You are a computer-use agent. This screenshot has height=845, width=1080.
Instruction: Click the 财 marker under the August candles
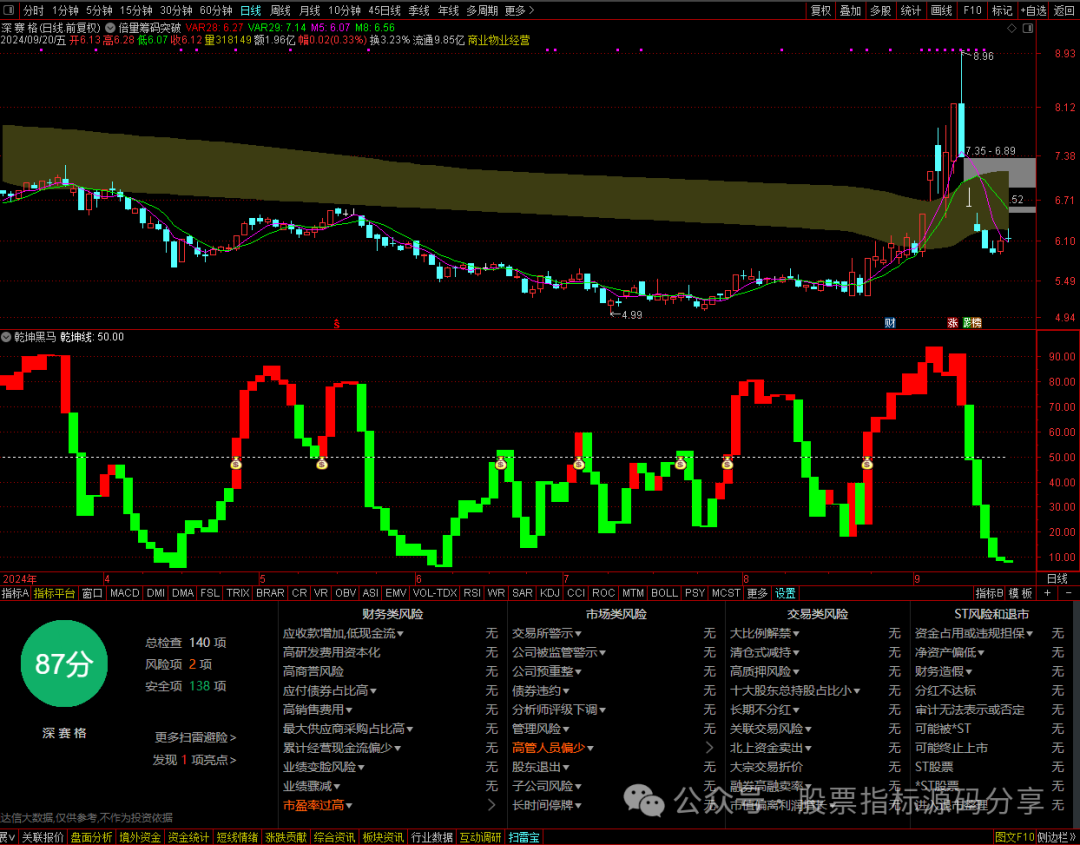[889, 322]
